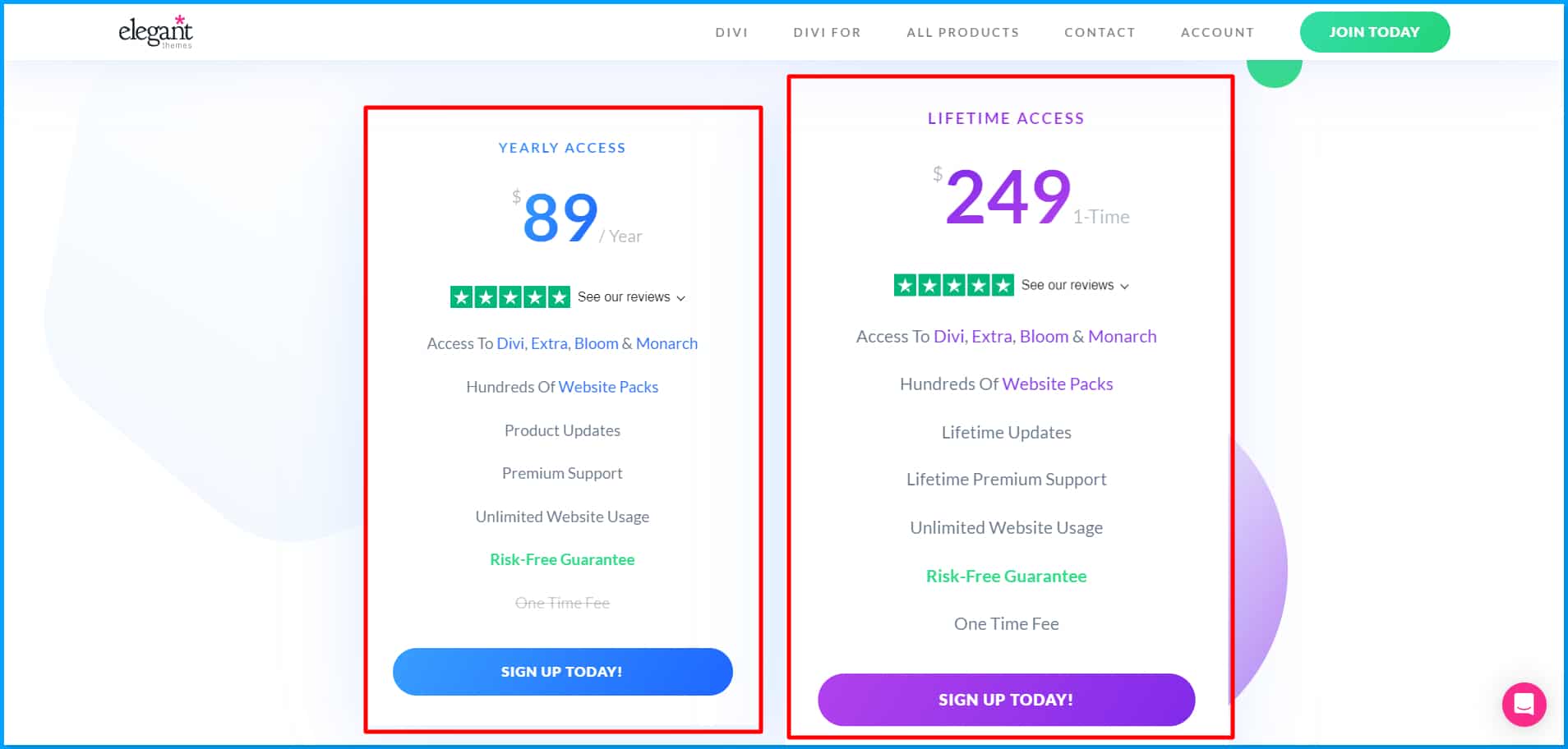This screenshot has width=1568, height=749.
Task: Open the DIVI menu item
Action: pos(731,33)
